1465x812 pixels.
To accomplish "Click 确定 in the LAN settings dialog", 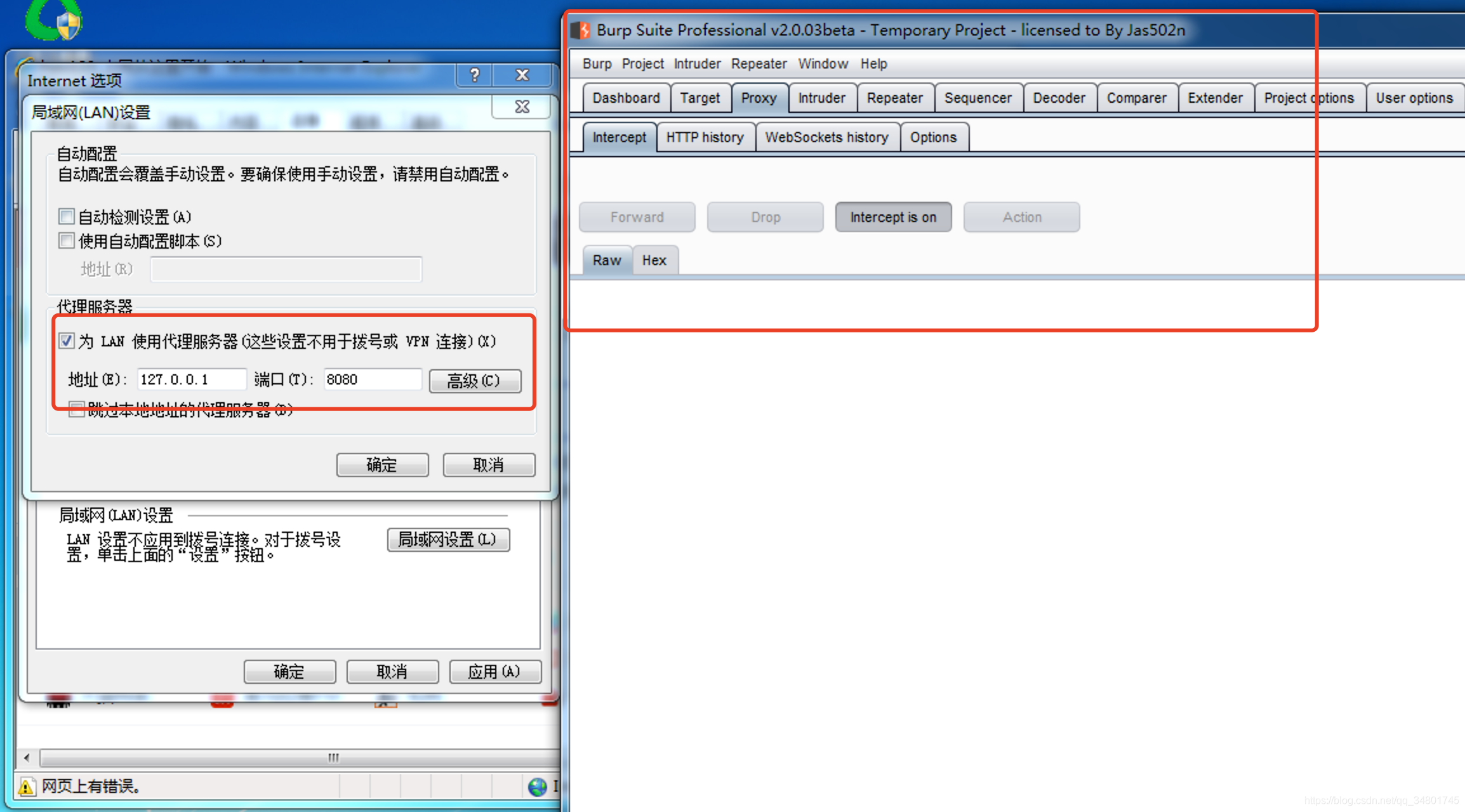I will coord(382,465).
